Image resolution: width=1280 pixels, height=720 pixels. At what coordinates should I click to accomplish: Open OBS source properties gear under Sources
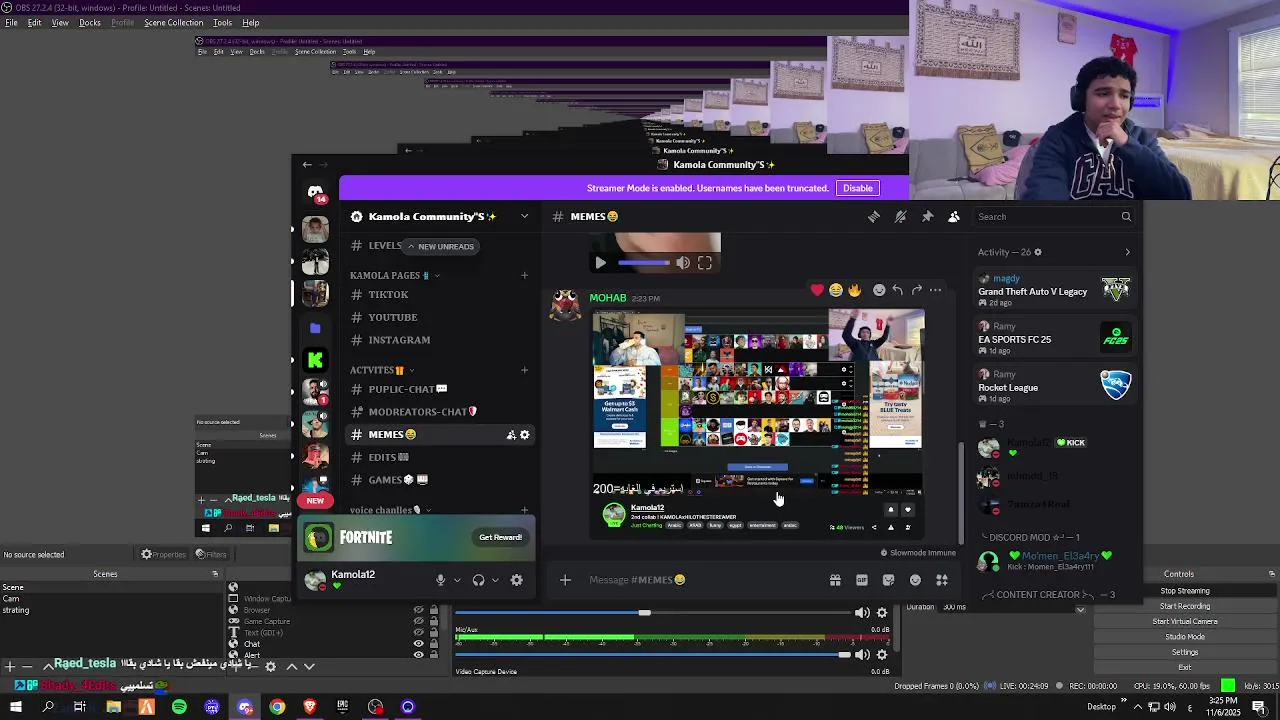(x=270, y=667)
